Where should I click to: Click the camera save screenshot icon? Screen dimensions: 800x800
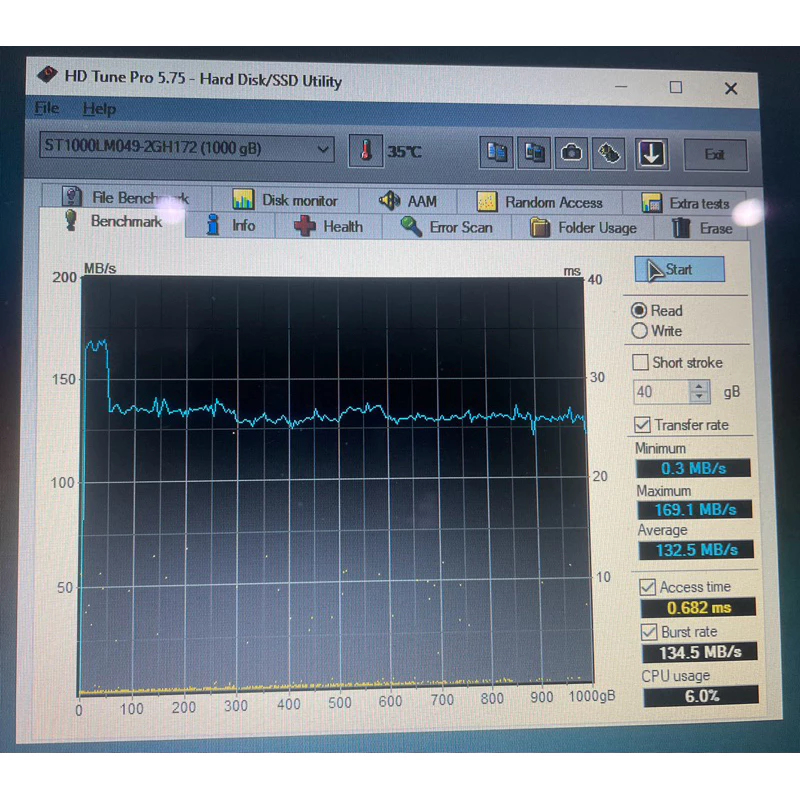[x=571, y=153]
